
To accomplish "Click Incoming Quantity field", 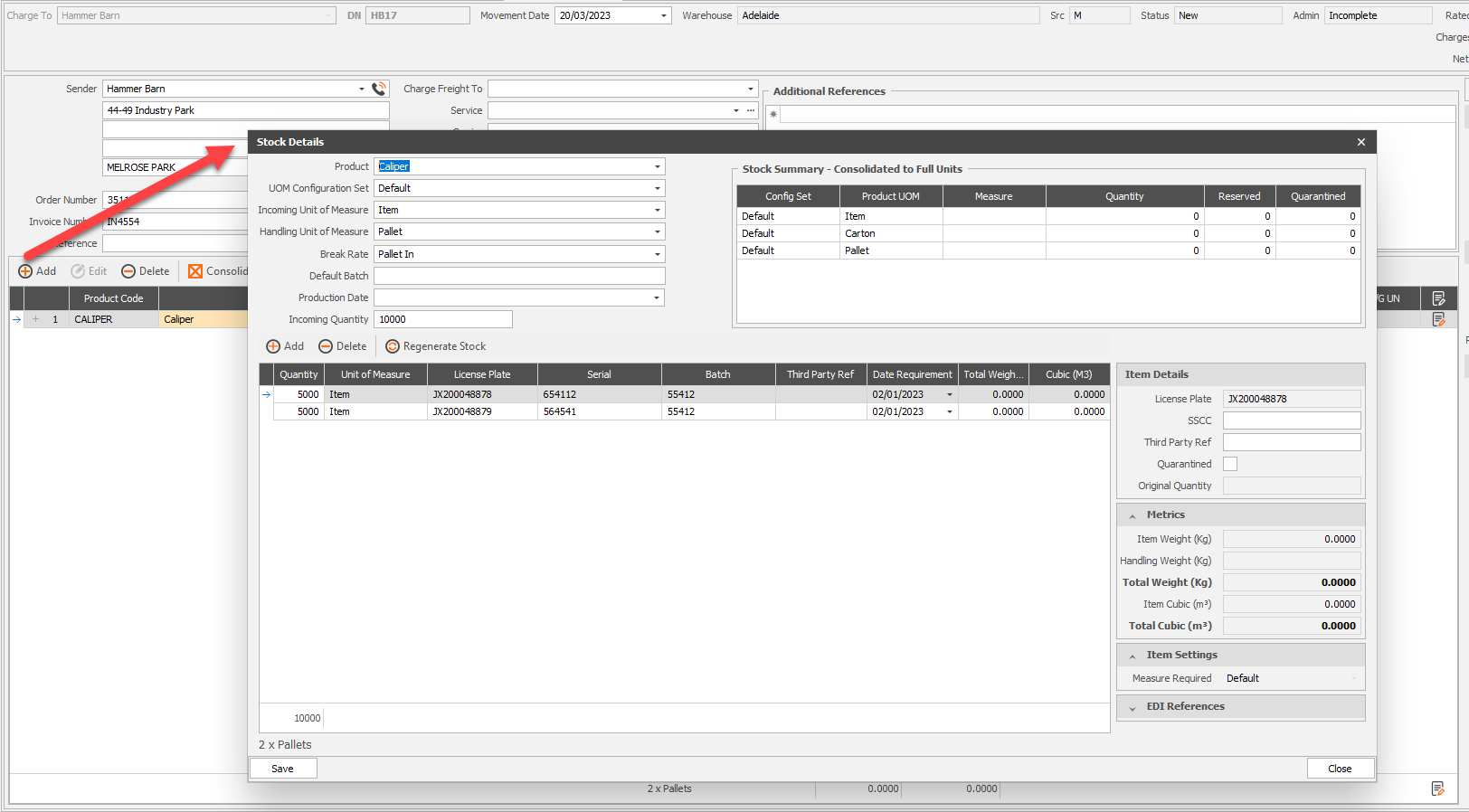I will coord(443,319).
